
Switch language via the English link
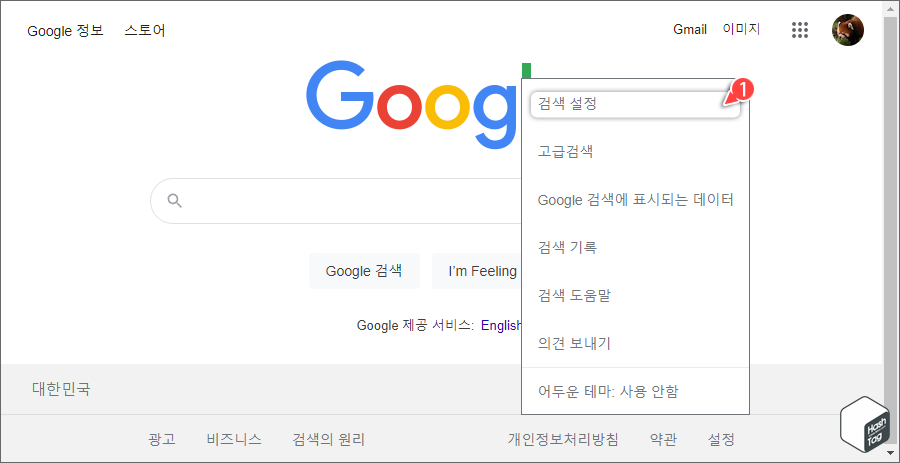pyautogui.click(x=501, y=325)
